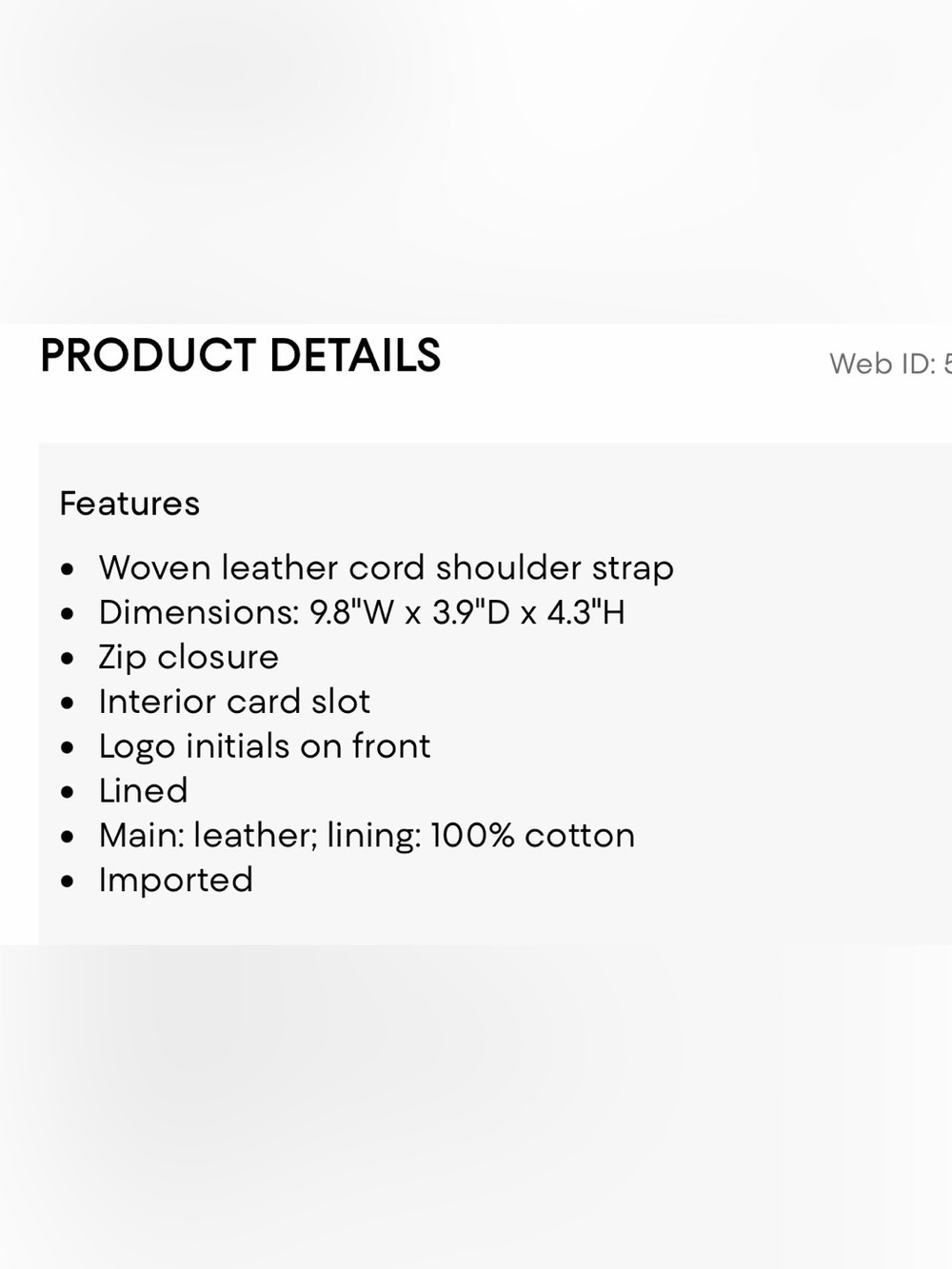Click the Interior card slot feature
Viewport: 952px width, 1269px height.
[234, 702]
